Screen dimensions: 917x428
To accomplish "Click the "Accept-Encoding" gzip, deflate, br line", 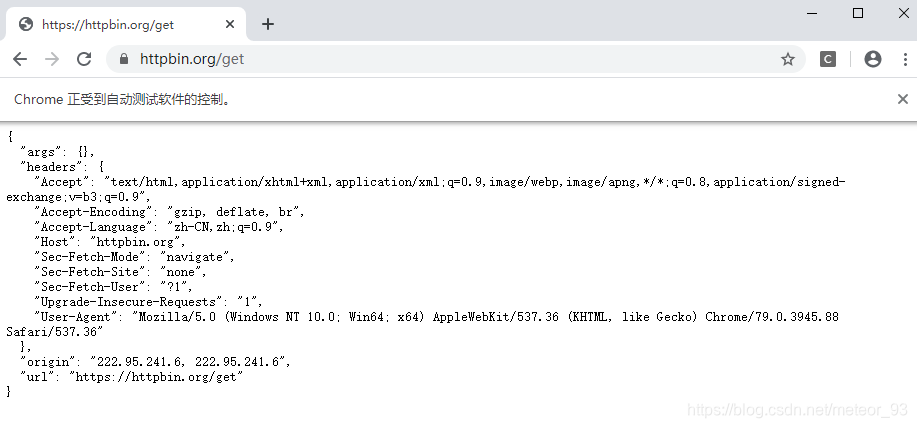I will tap(169, 212).
